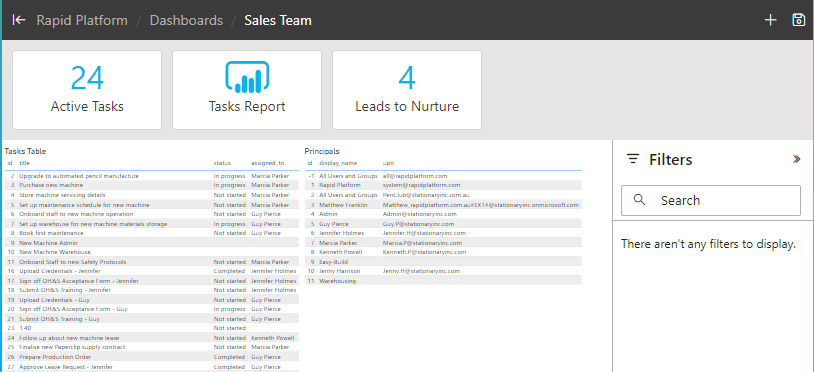Viewport: 814px width, 372px height.
Task: Click 'PenClub@stationaryinc.com.au' upn cell
Action: point(426,195)
